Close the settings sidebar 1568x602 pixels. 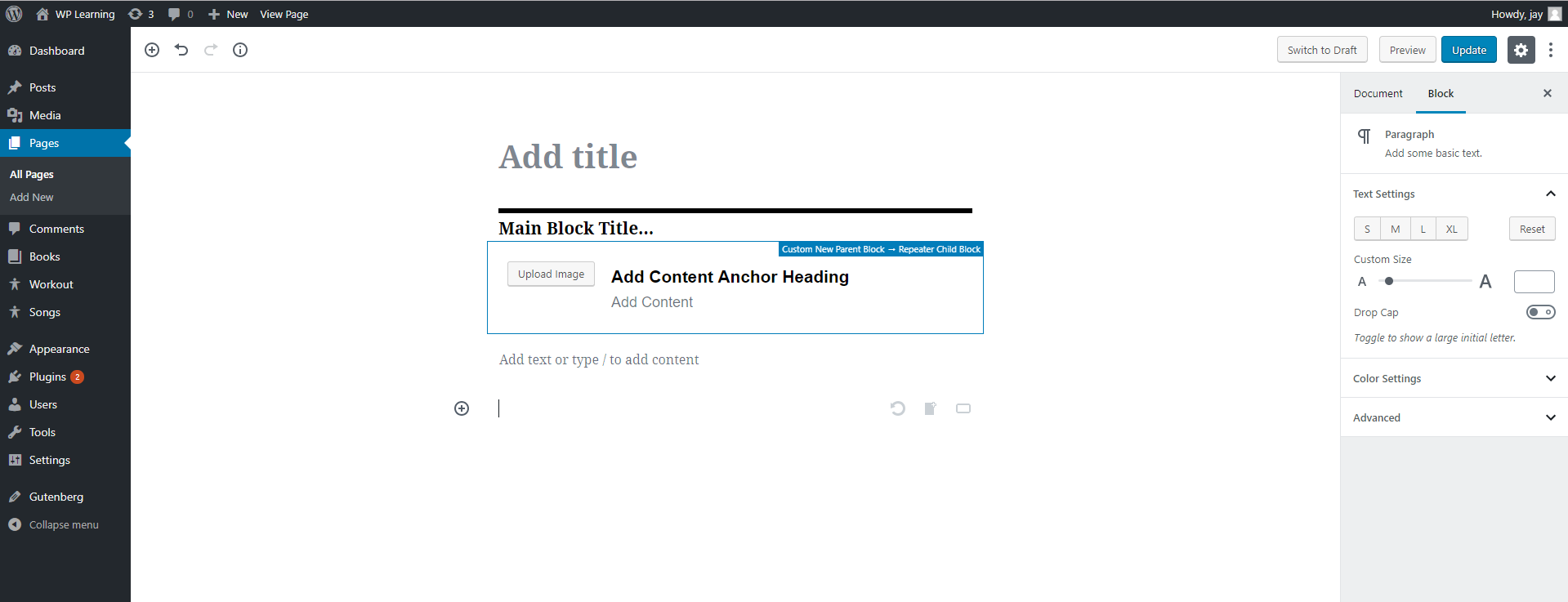[1547, 93]
